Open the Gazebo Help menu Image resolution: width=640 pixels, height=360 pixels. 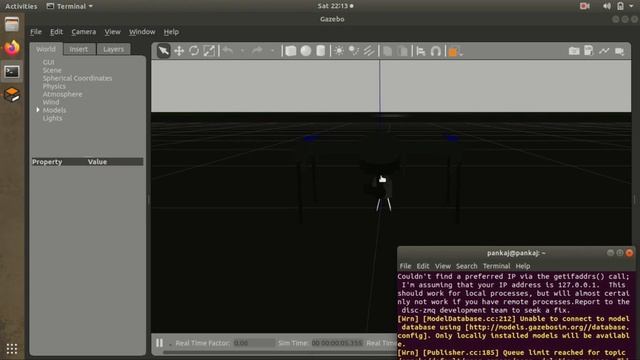click(x=171, y=32)
